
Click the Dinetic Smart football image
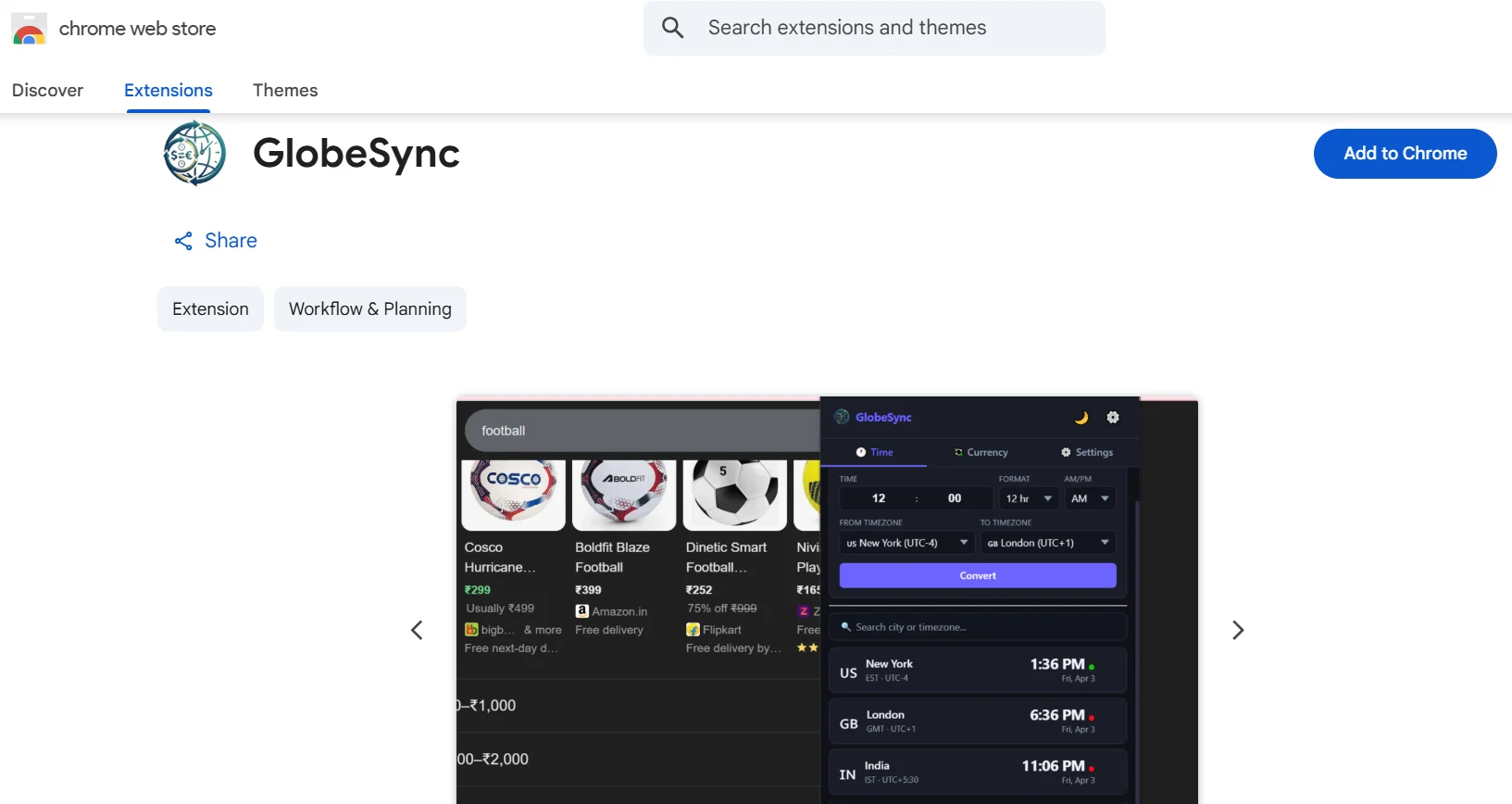point(735,495)
